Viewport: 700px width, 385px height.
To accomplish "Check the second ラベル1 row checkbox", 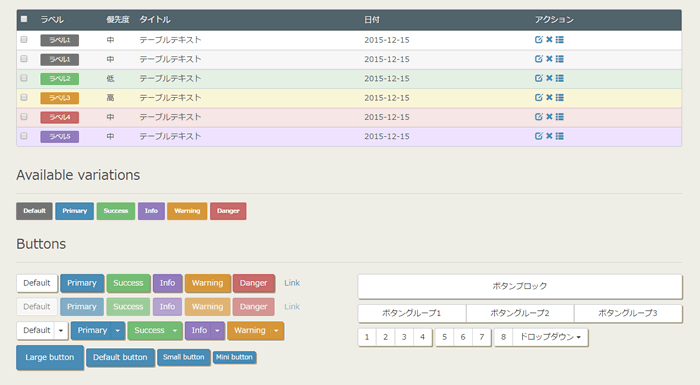I will click(x=24, y=59).
